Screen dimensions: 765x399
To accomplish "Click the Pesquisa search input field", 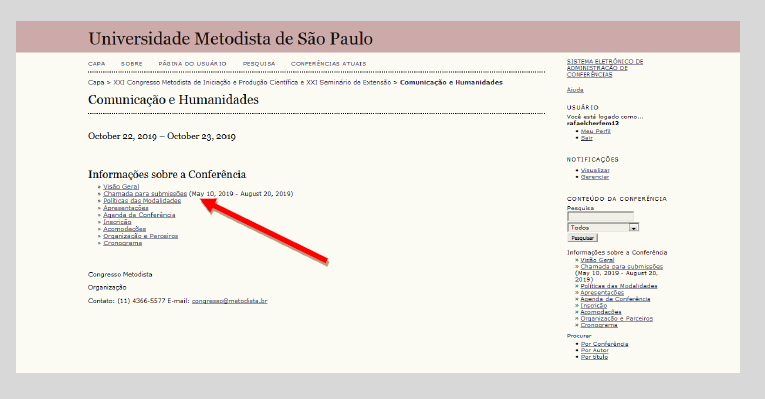I will tap(600, 216).
